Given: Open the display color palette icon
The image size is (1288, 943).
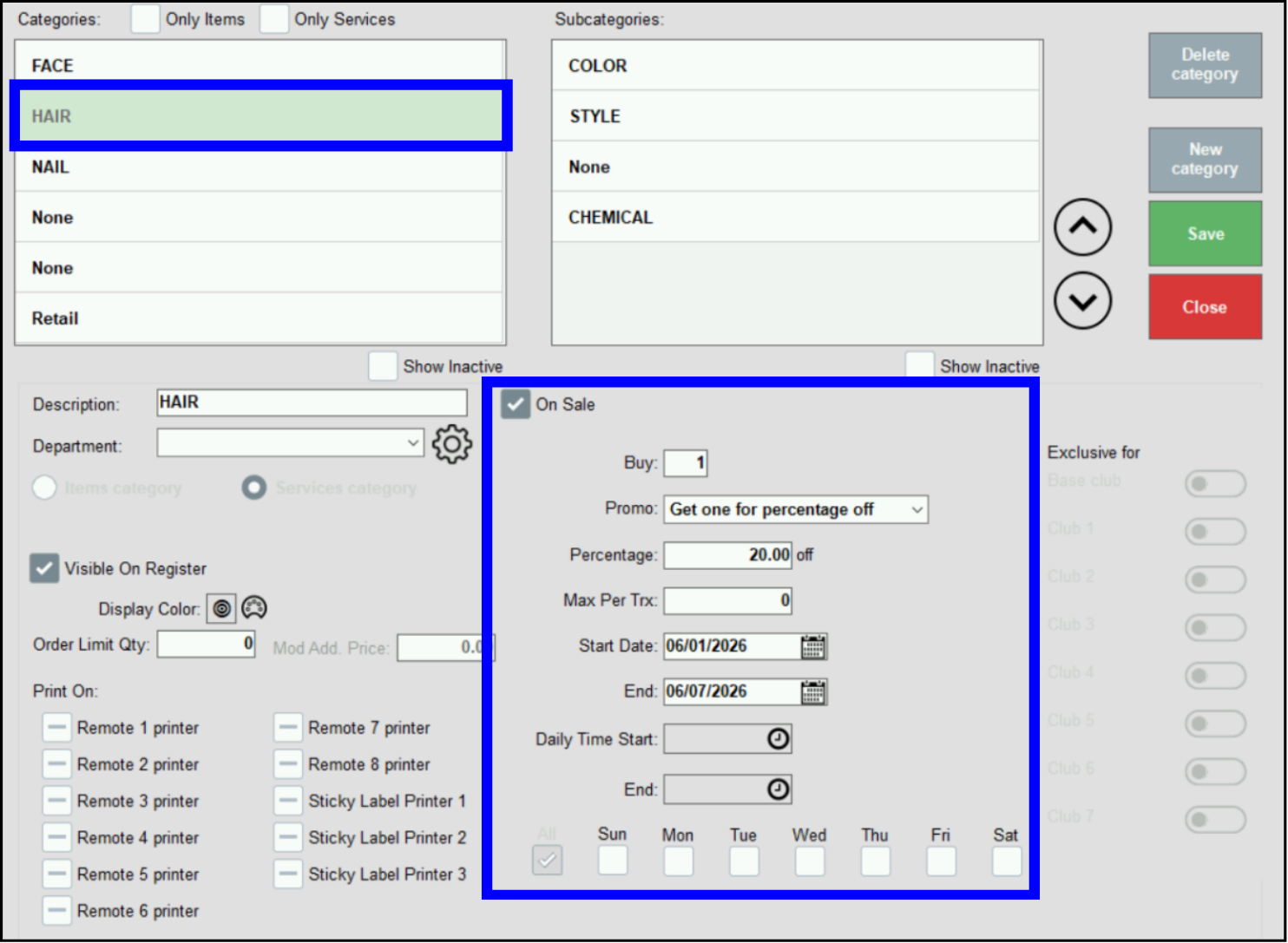Looking at the screenshot, I should [254, 608].
